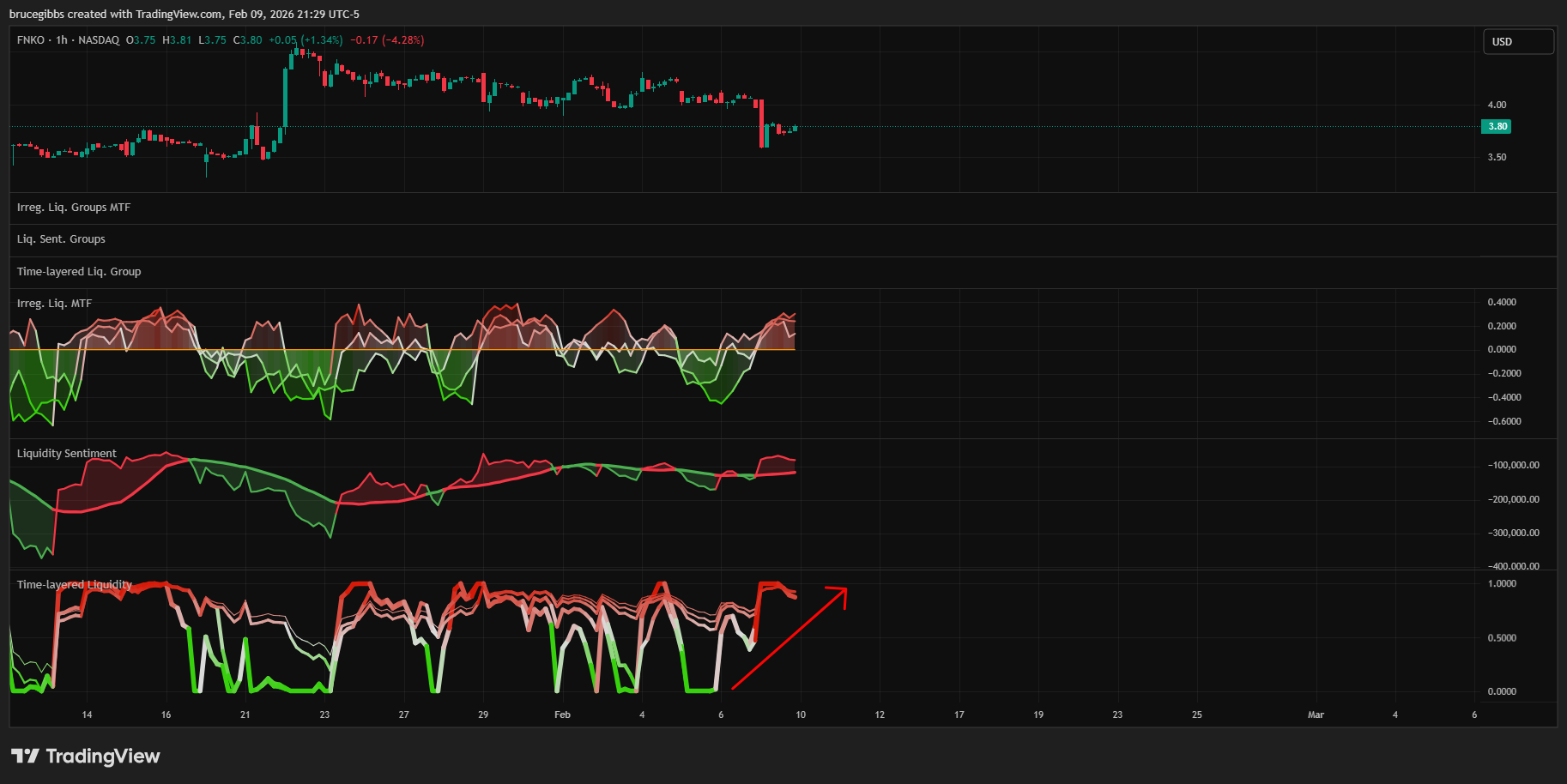Image resolution: width=1567 pixels, height=784 pixels.
Task: Expand the Liq. Sent. Groups pane
Action: 61,239
